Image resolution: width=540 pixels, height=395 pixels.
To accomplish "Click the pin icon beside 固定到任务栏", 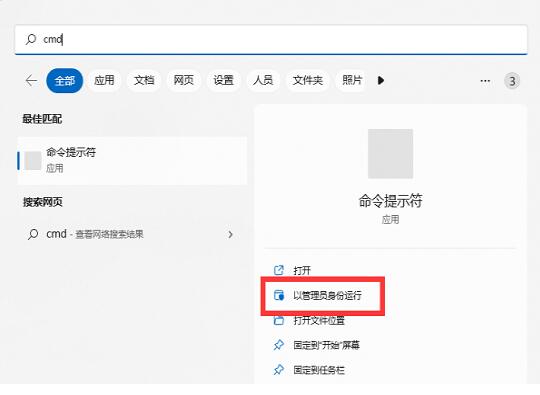I will click(x=279, y=370).
